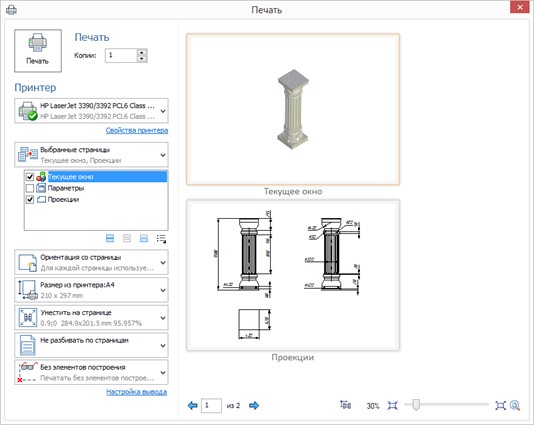534x425 pixels.
Task: Click the fit-to-window icon right of slider
Action: click(x=500, y=405)
